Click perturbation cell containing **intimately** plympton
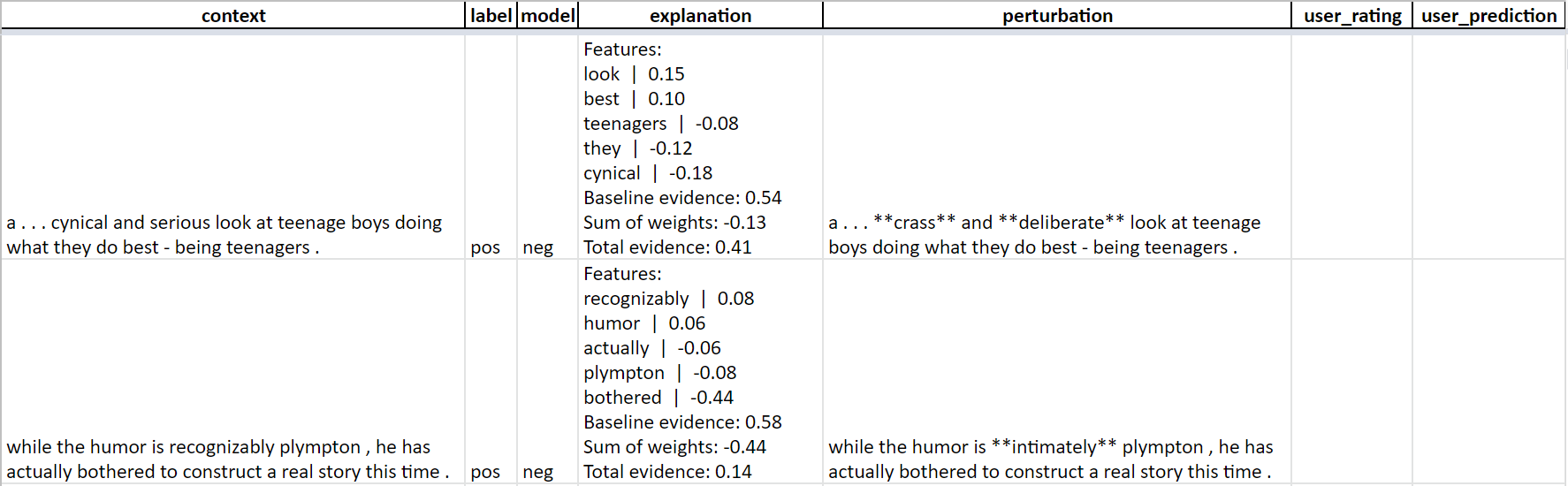Viewport: 1568px width, 486px height. coord(1057,371)
